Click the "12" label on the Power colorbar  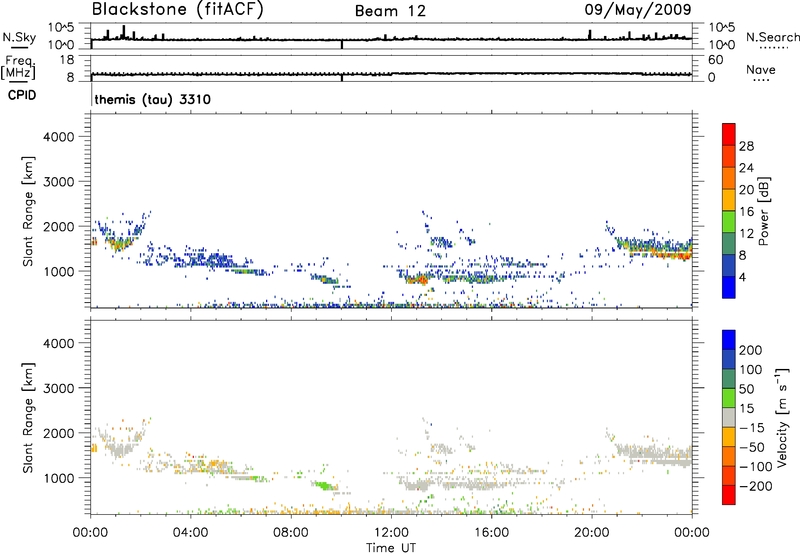click(746, 233)
